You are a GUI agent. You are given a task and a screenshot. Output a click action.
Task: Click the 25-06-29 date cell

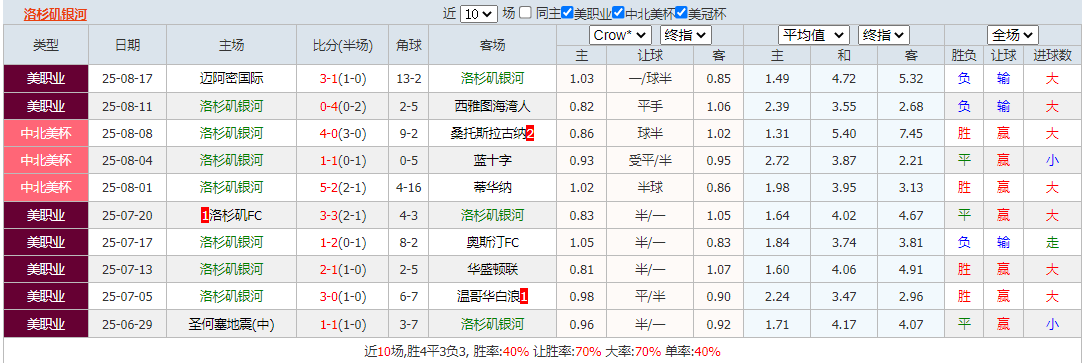[127, 324]
